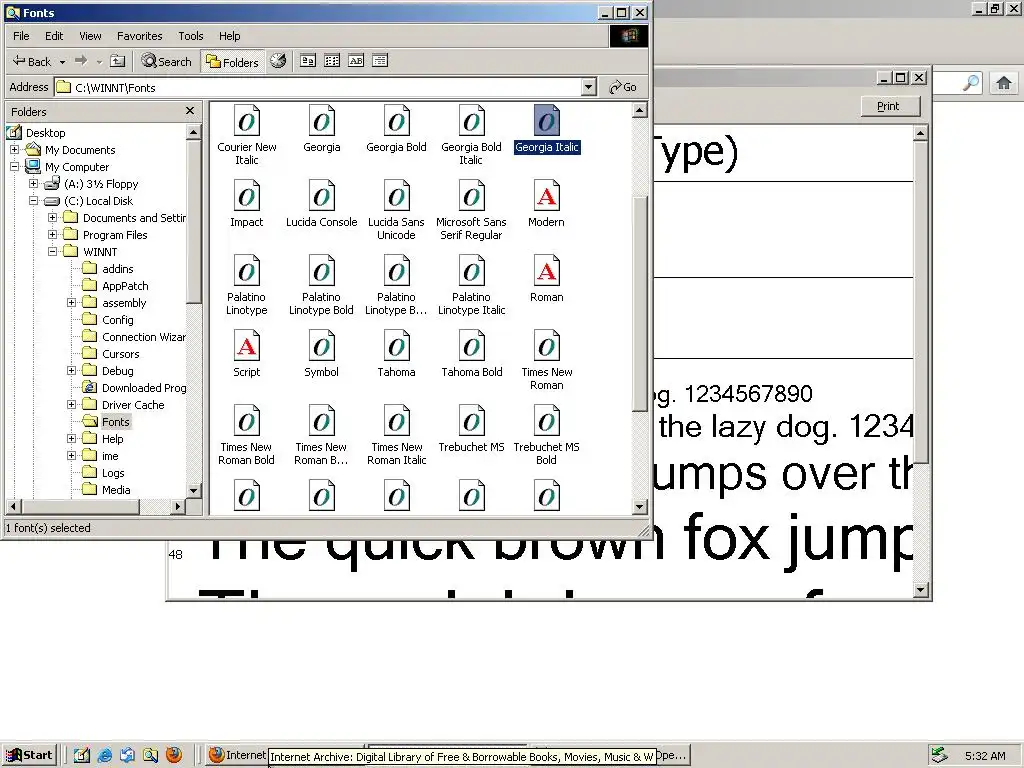Collapse the WINNT folder node
Image resolution: width=1024 pixels, height=768 pixels.
(x=52, y=251)
